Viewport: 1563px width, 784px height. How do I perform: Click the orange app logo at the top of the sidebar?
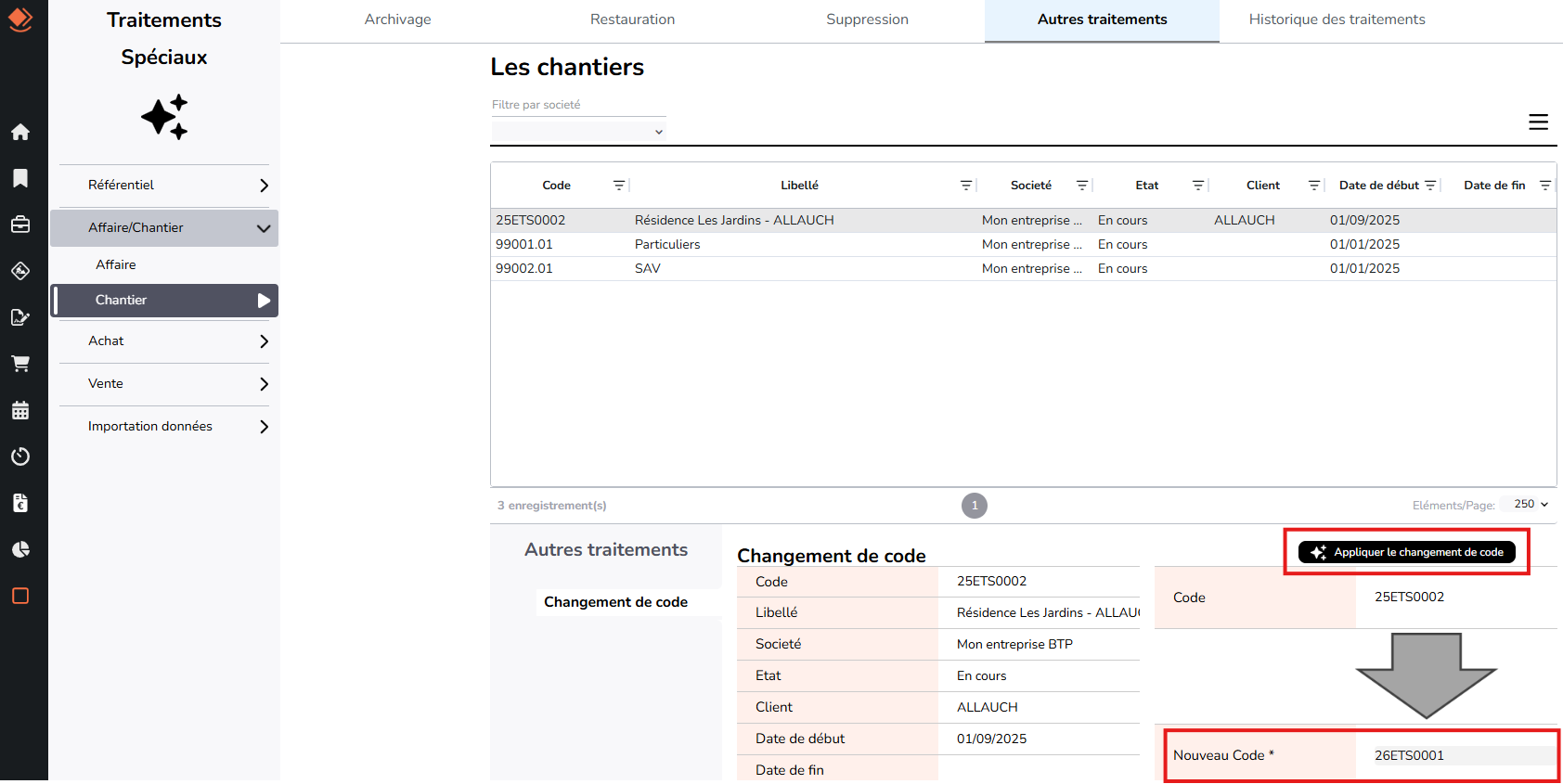coord(20,19)
